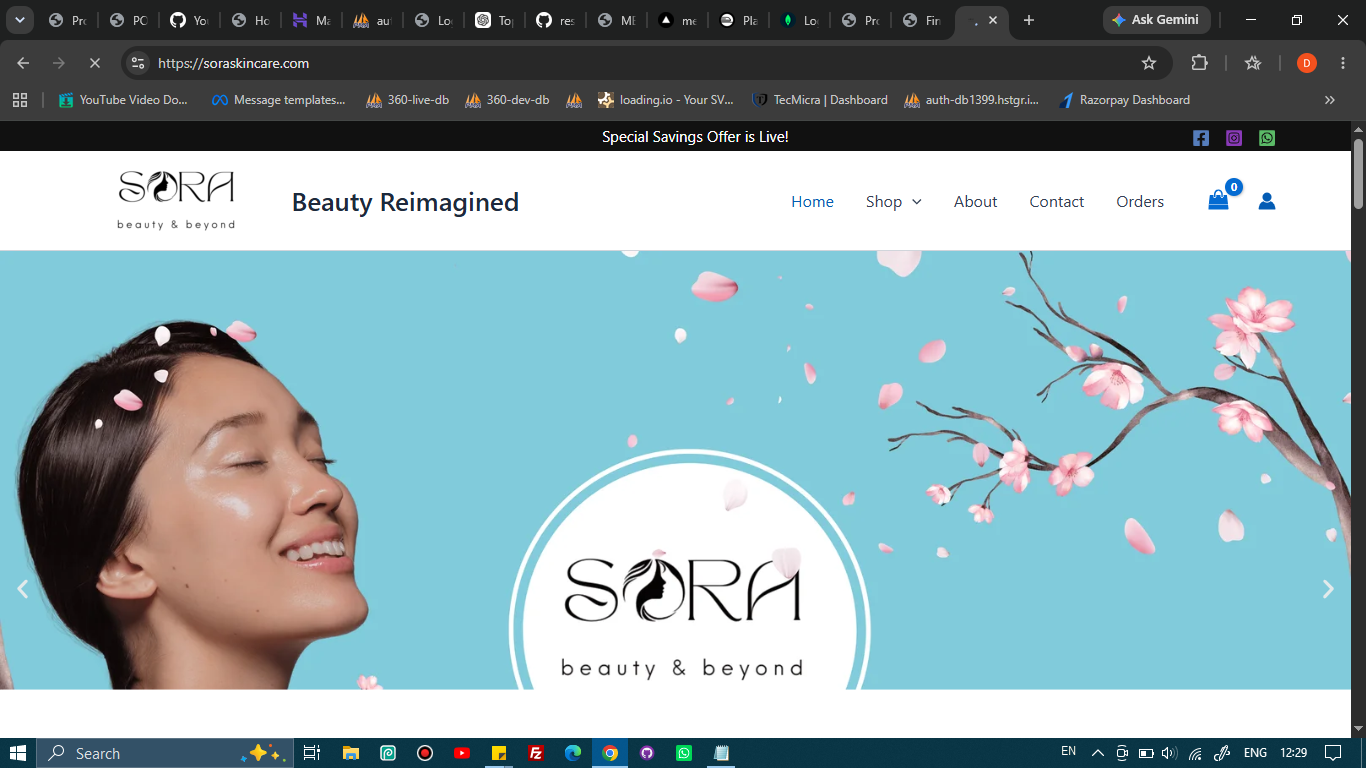This screenshot has width=1366, height=768.
Task: Open GitHub Desktop in taskbar
Action: (647, 753)
